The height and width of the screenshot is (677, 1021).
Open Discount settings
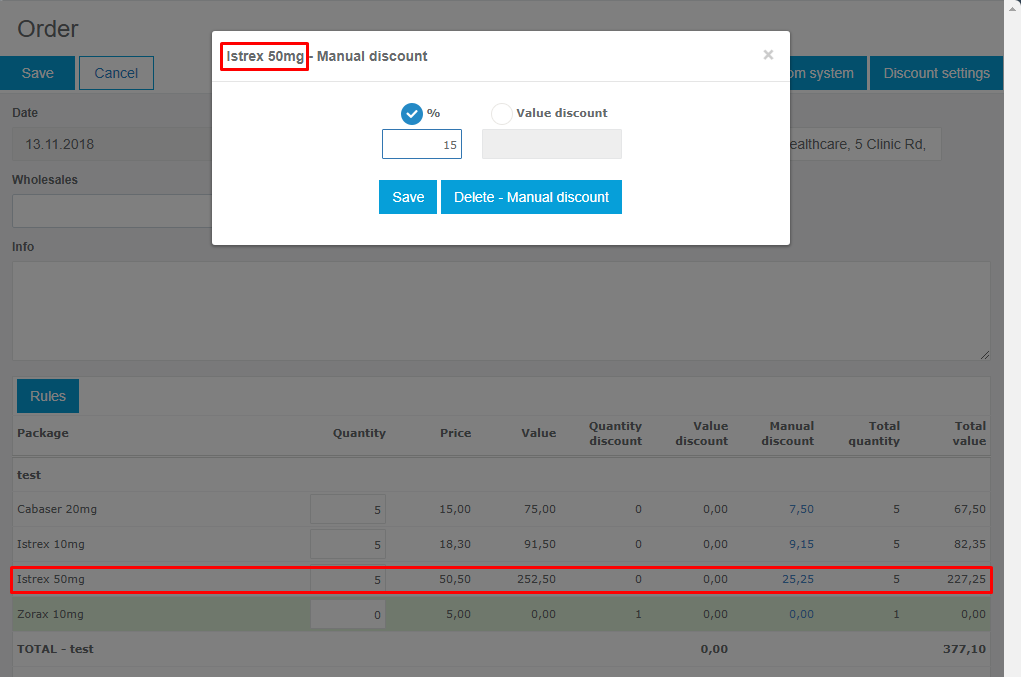click(936, 73)
